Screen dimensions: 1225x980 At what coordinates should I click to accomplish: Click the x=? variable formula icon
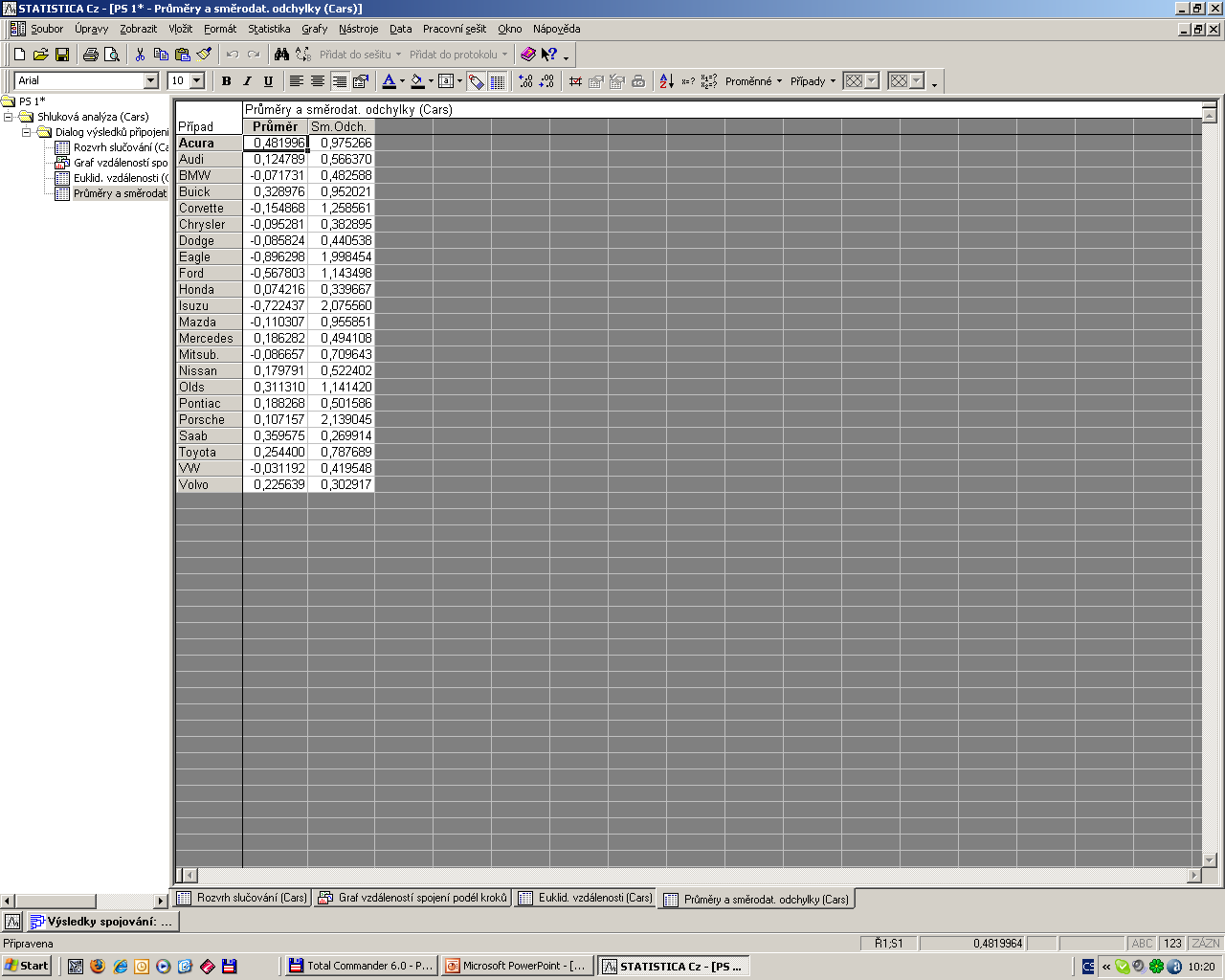(x=688, y=81)
